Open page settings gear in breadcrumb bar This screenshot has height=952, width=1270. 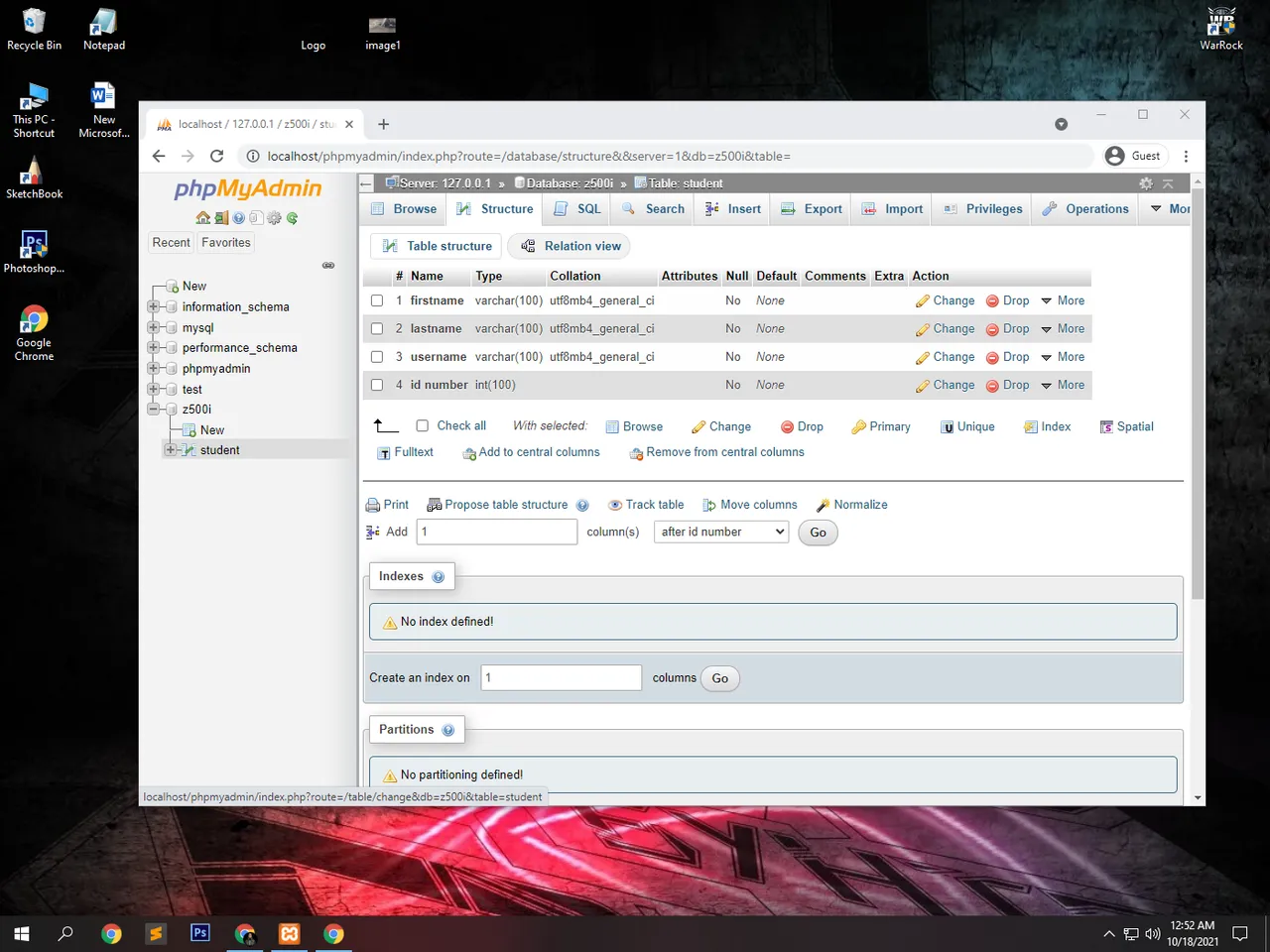click(x=1146, y=183)
